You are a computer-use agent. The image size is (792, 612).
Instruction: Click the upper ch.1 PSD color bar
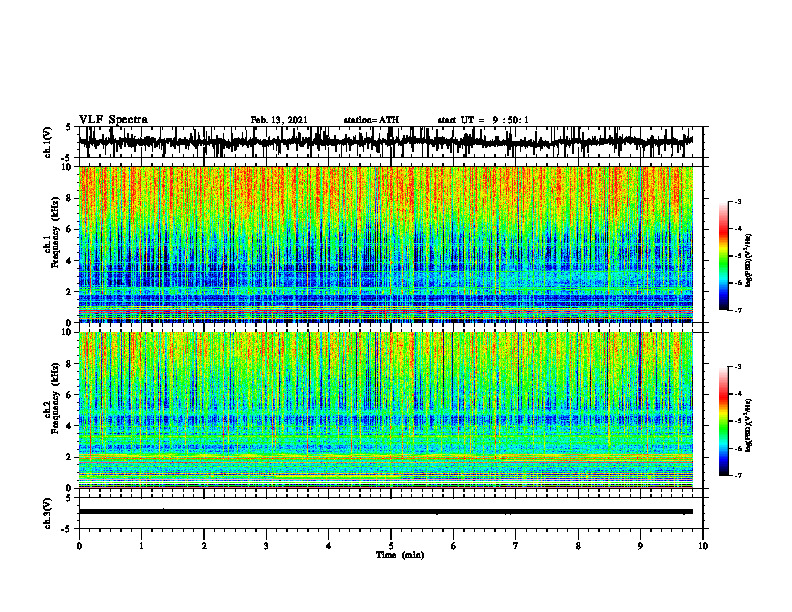click(x=723, y=256)
